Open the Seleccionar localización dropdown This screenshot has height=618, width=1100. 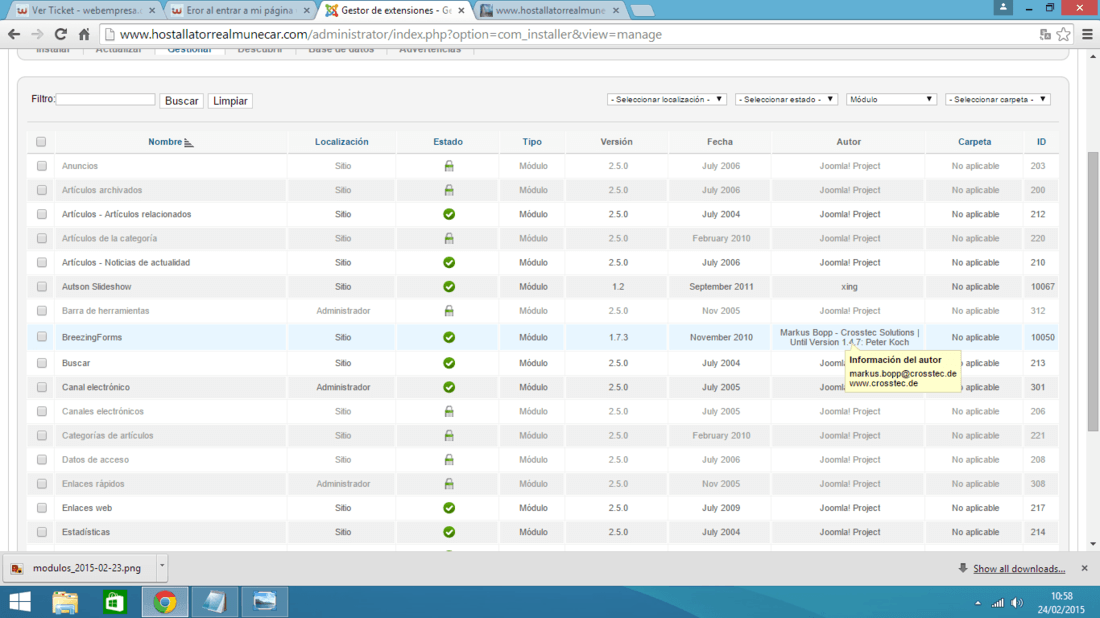click(x=666, y=100)
